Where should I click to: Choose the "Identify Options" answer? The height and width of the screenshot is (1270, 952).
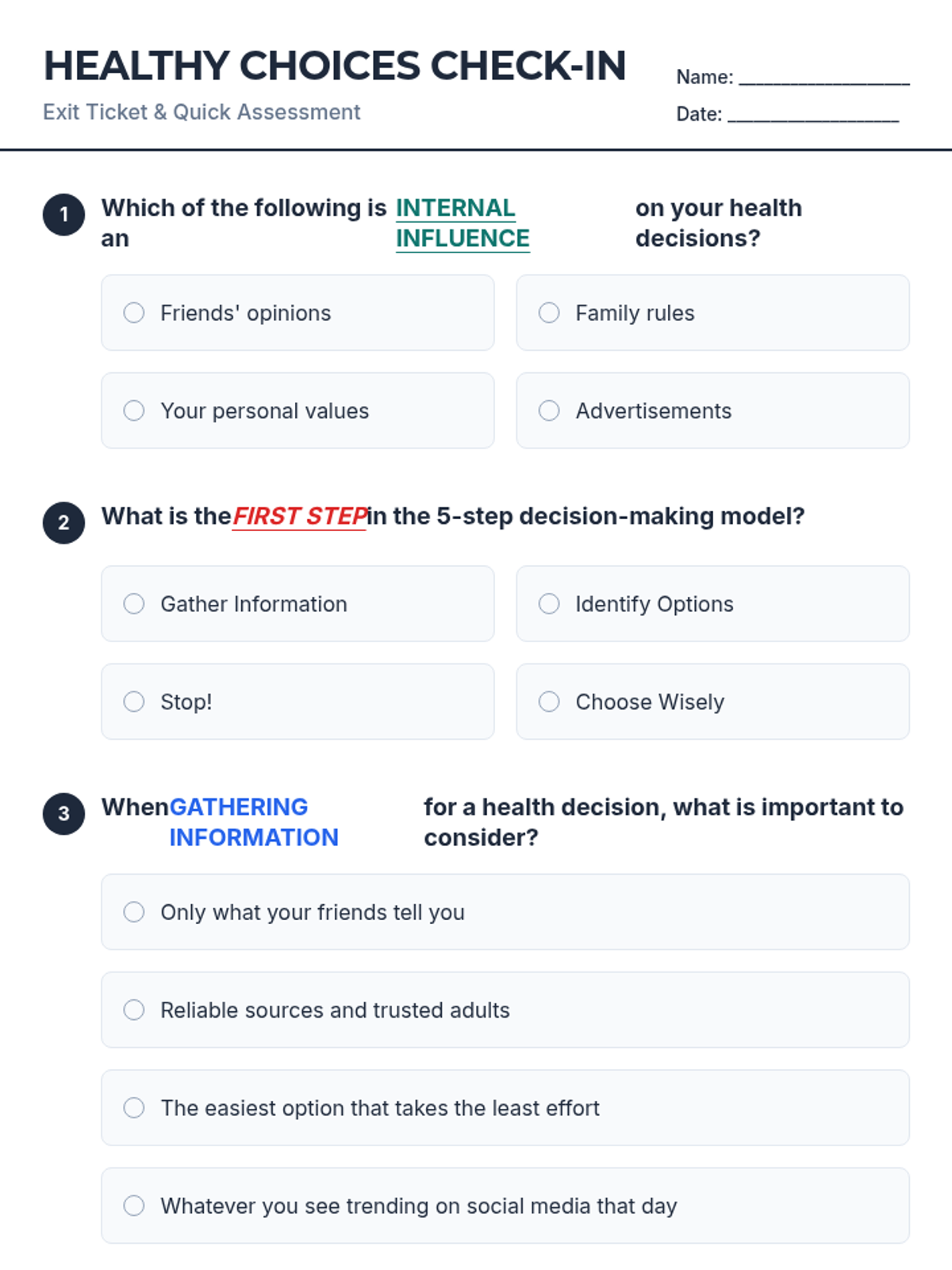pos(549,604)
